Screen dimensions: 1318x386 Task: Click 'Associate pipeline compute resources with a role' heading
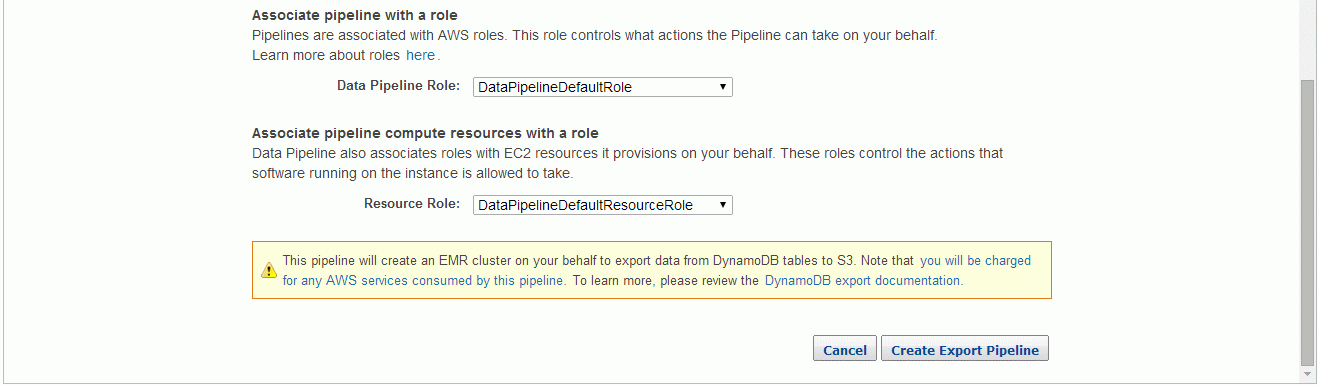pyautogui.click(x=425, y=133)
